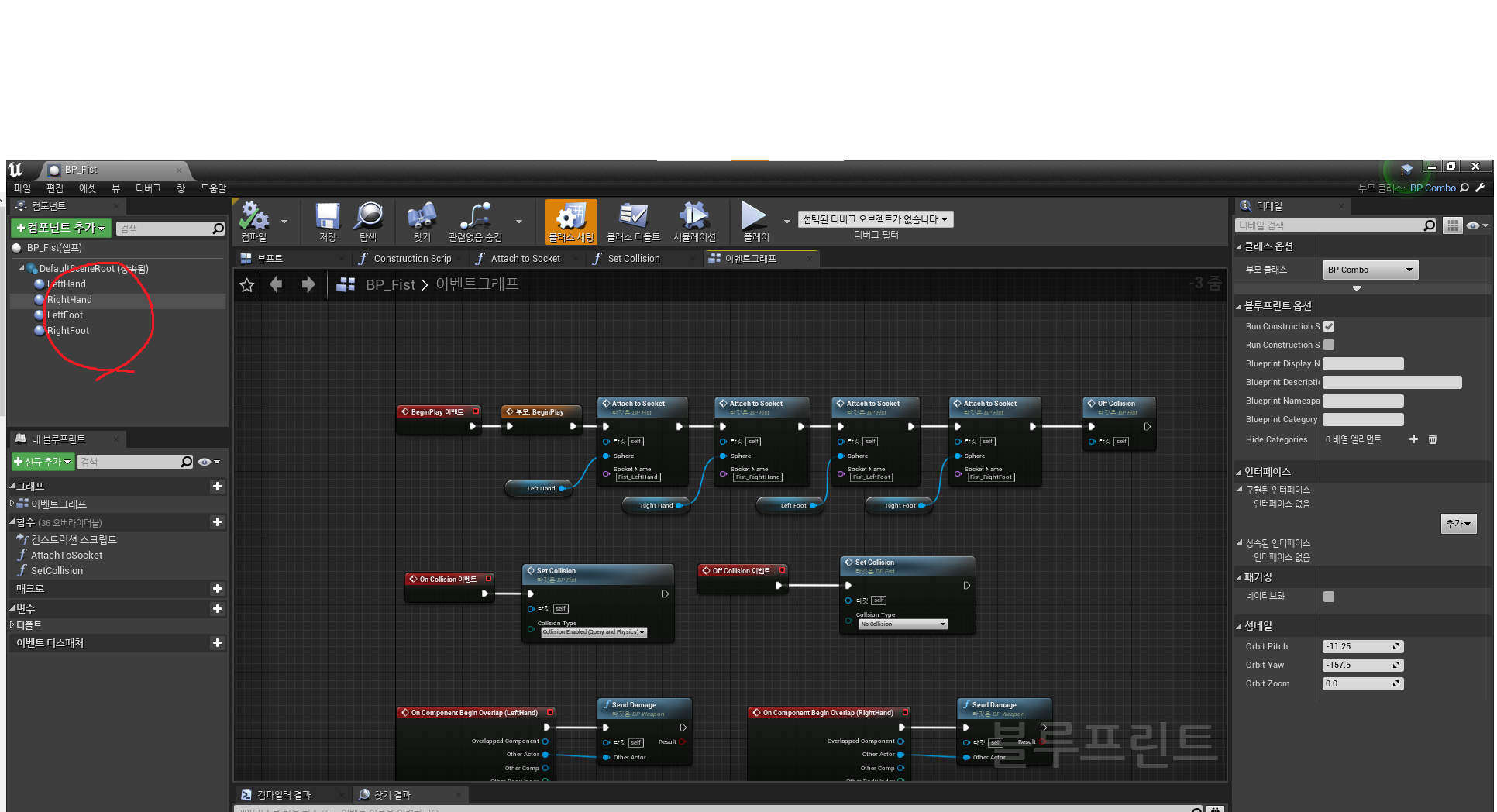Click the details property matrix grid icon
This screenshot has width=1497, height=812.
coord(1453,225)
